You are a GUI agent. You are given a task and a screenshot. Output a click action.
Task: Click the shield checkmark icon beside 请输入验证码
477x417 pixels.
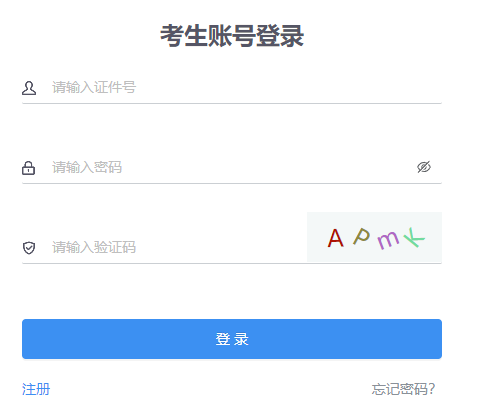click(29, 248)
